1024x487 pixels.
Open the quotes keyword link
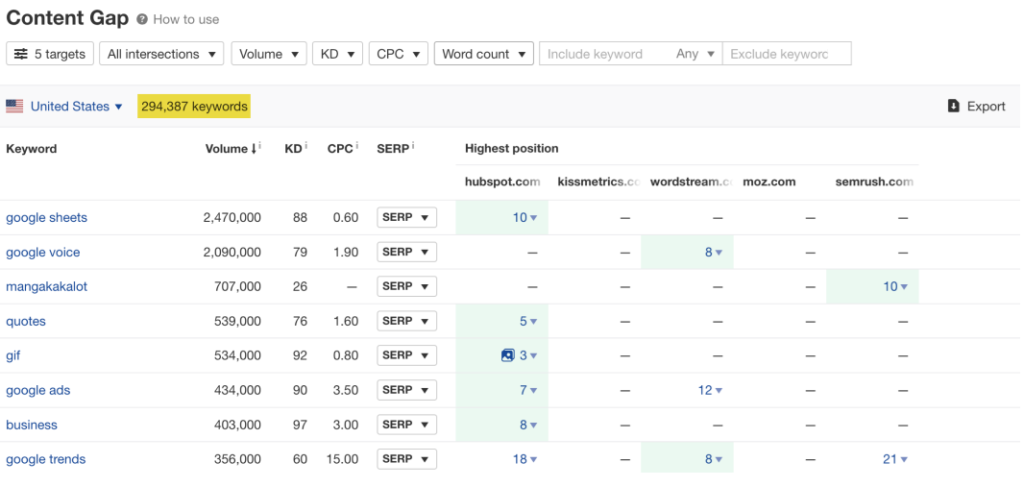pyautogui.click(x=26, y=321)
